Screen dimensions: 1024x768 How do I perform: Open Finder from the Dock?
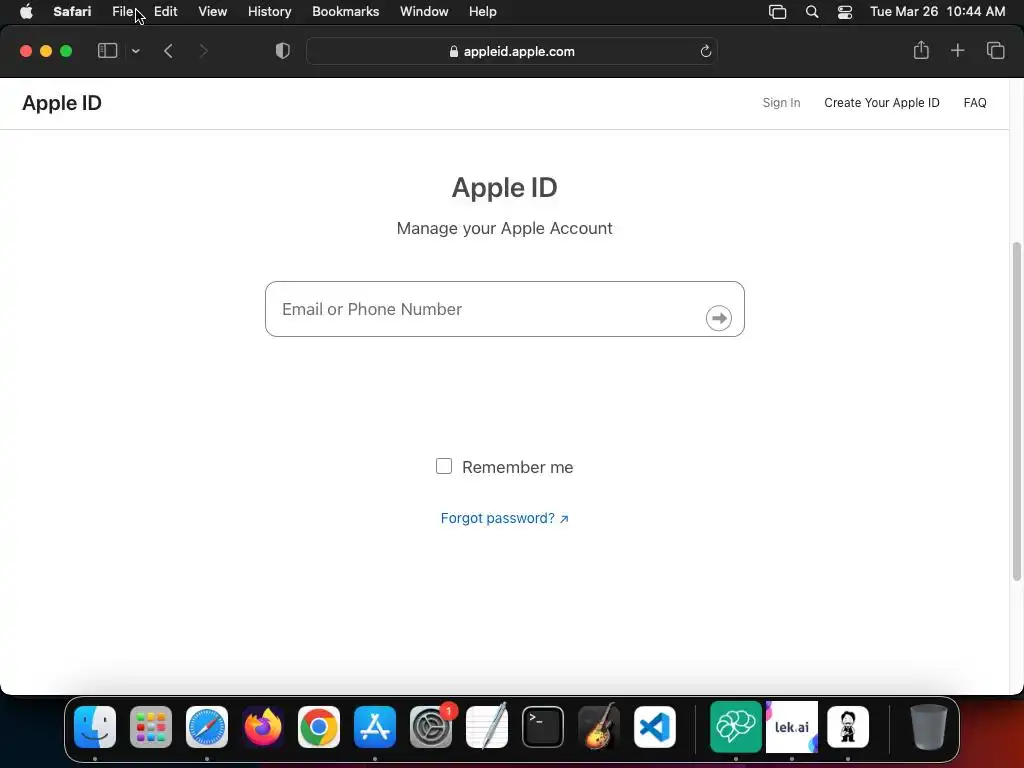[x=95, y=727]
